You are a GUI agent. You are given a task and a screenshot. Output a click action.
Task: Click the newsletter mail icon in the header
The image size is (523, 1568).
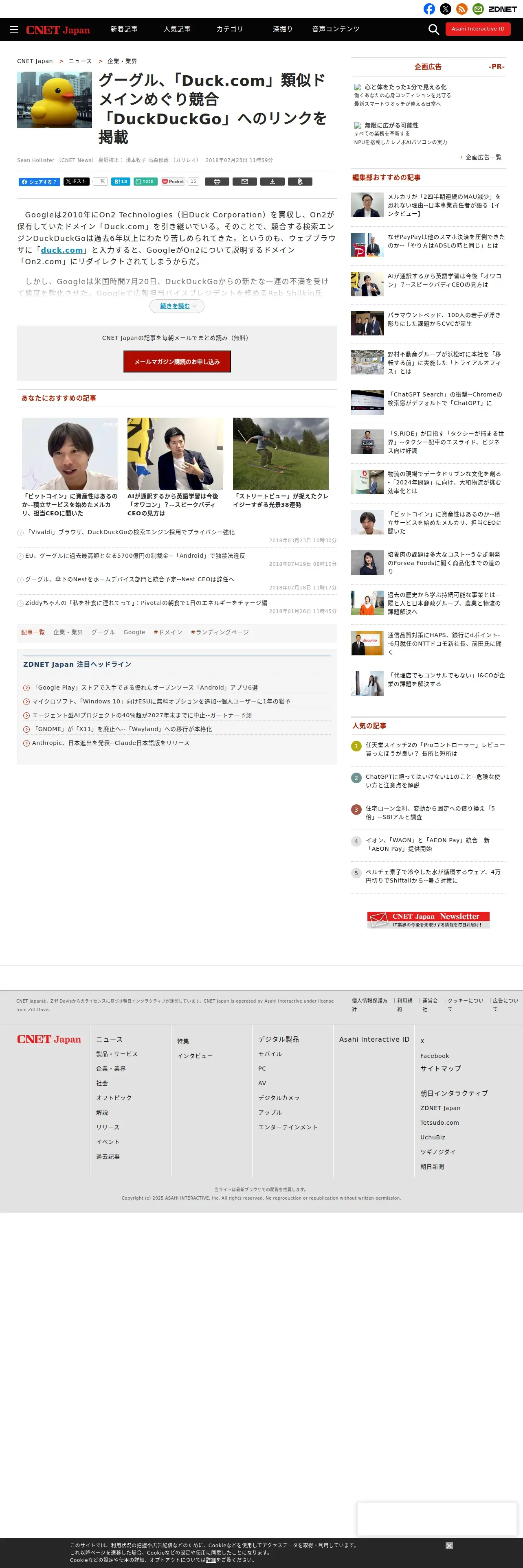[478, 9]
